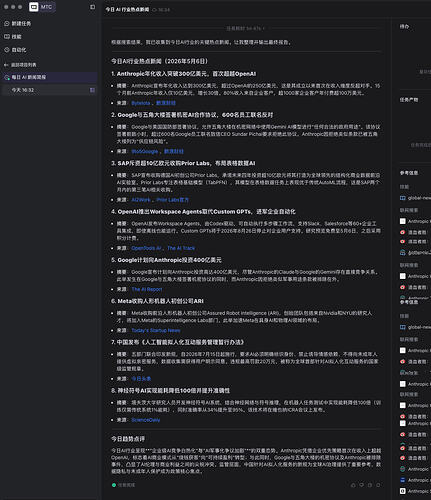
Task: Click the icon beside 今天 16:32
Action: (x=92, y=90)
